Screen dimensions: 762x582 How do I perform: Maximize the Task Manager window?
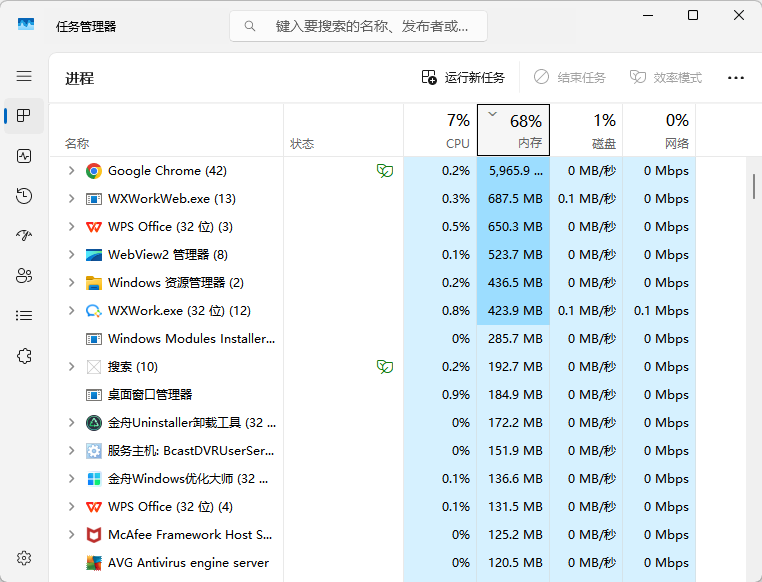[x=693, y=16]
